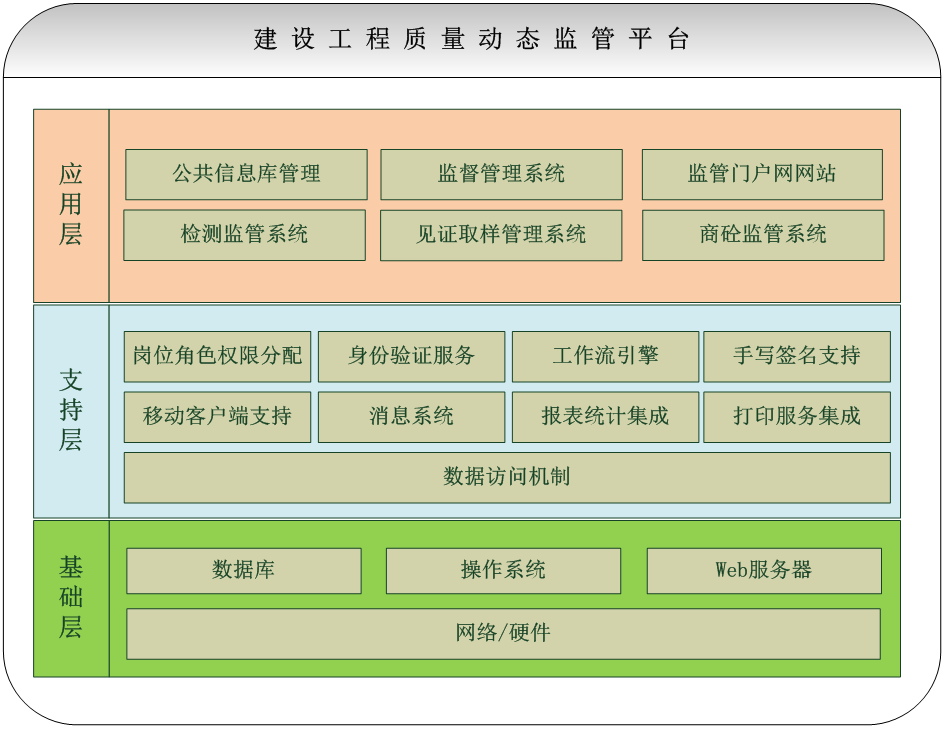This screenshot has width=945, height=729.
Task: Click the 数据访问机制 bar
Action: [507, 478]
